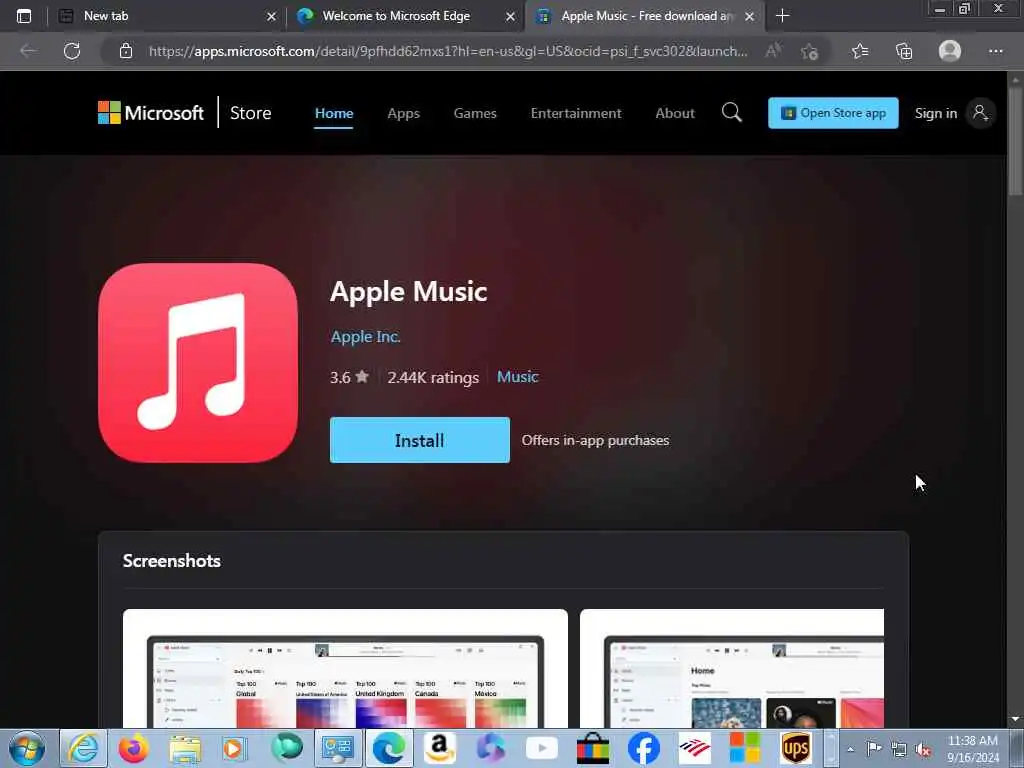
Task: Open the Microsoft Store bag taskbar icon
Action: tap(592, 748)
